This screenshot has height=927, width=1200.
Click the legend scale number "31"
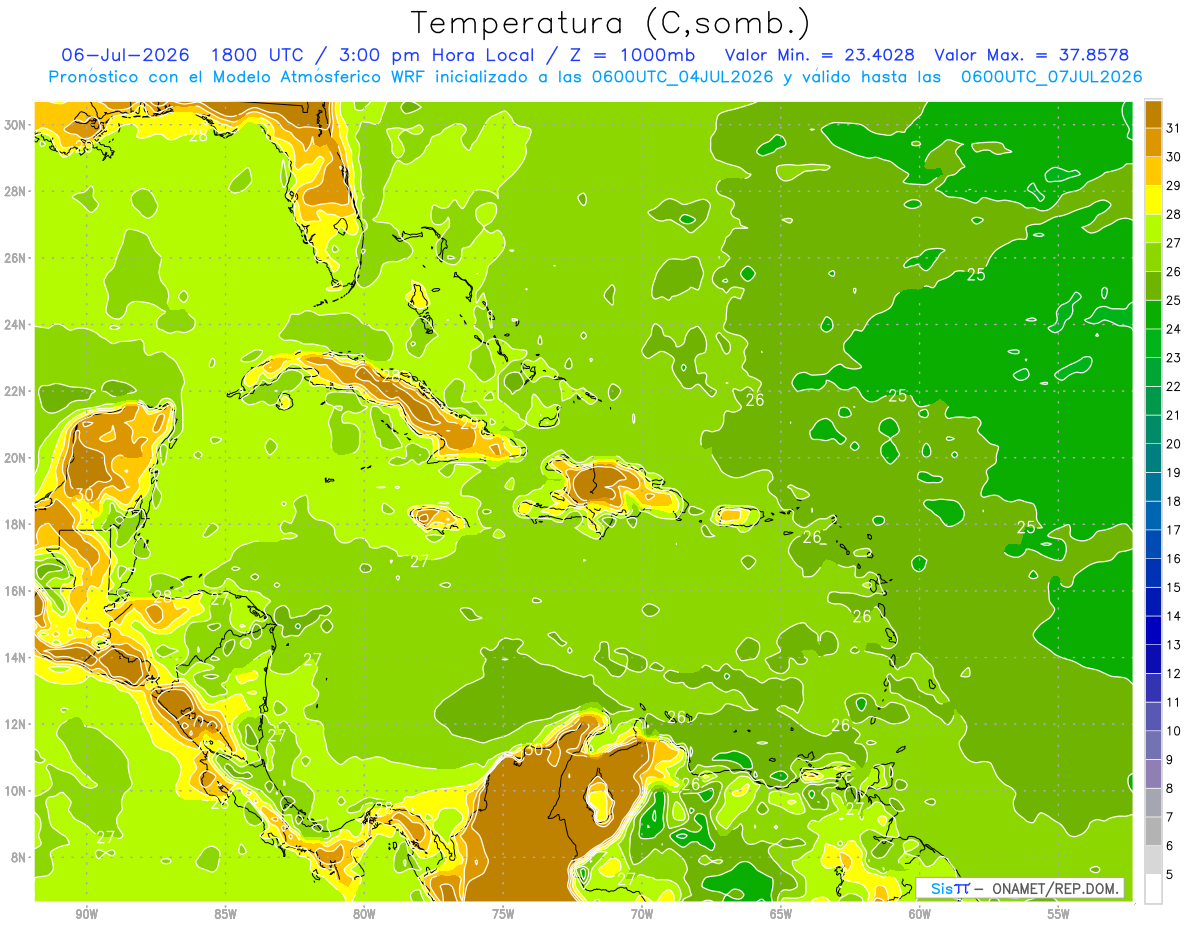(1173, 127)
